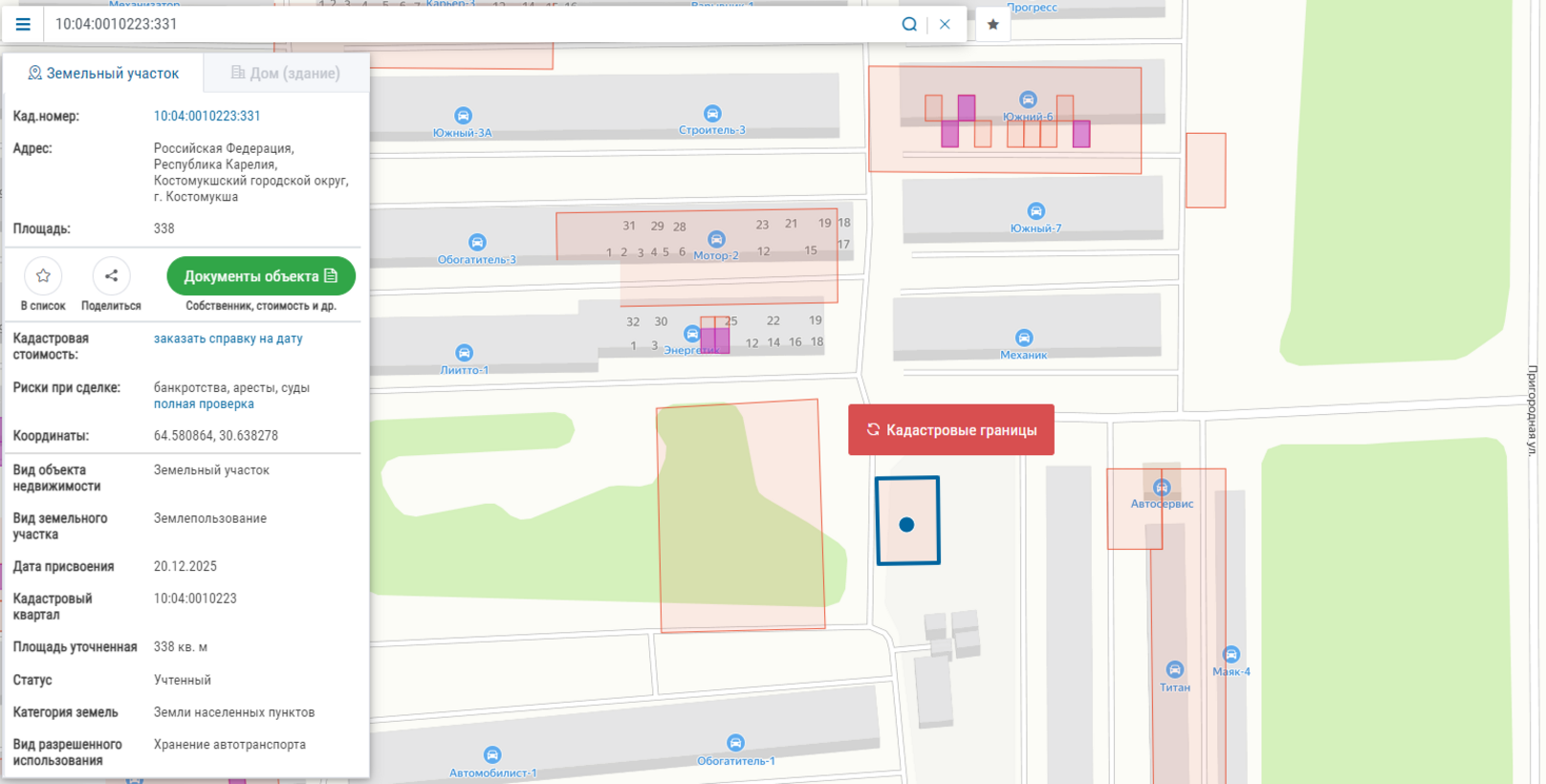Click the star bookmarks icon
The width and height of the screenshot is (1546, 784).
click(992, 24)
